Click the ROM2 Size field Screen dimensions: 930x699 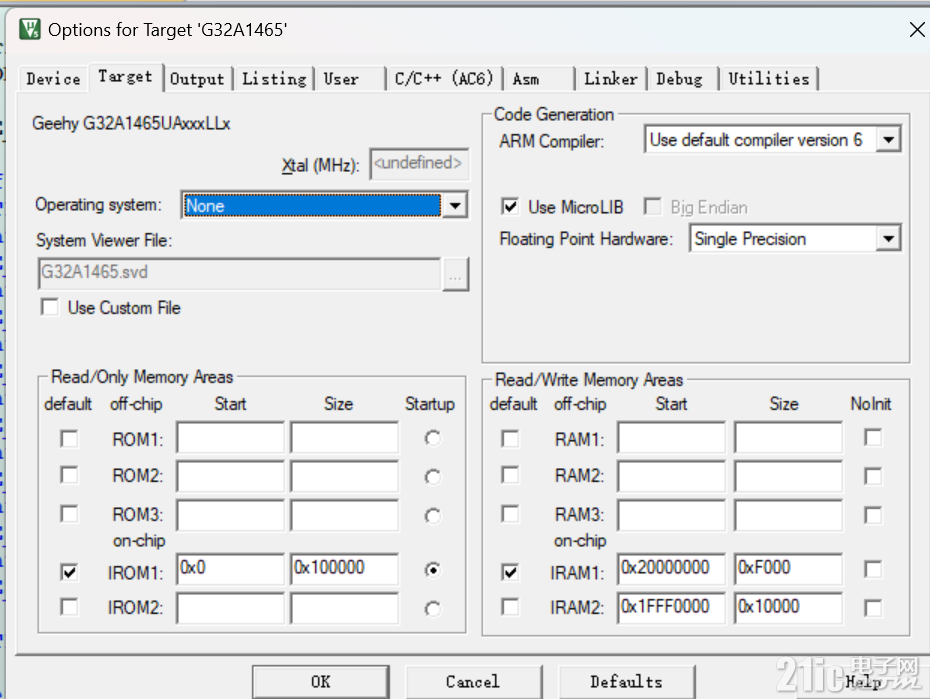(345, 476)
